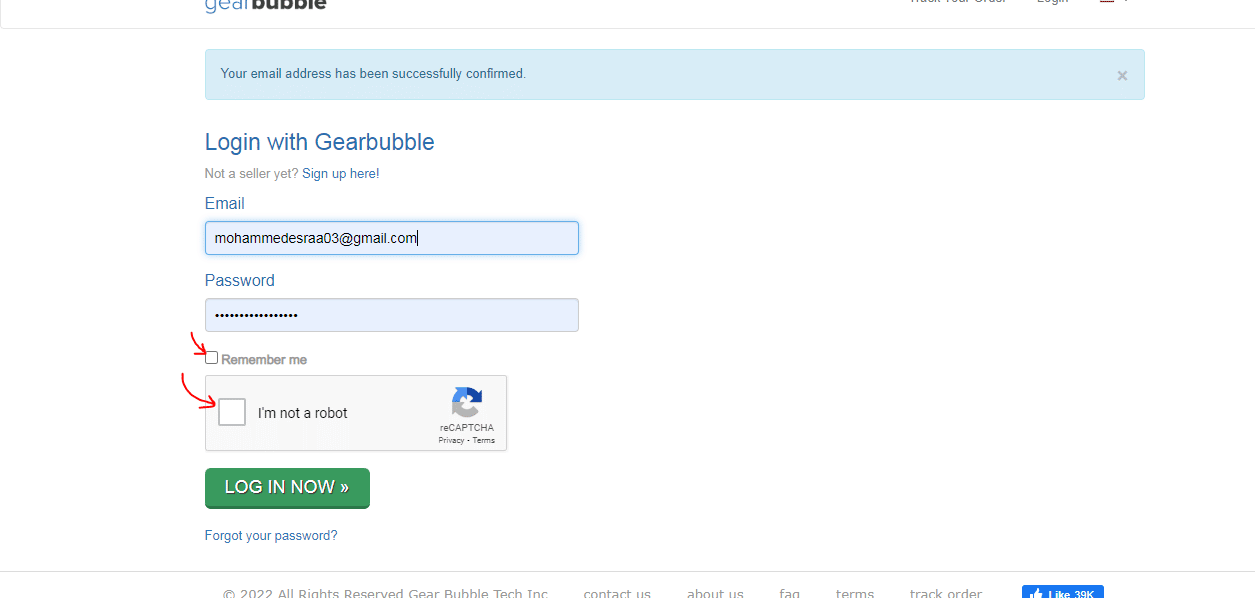The image size is (1255, 598).
Task: Open the Sign up here! link
Action: pyautogui.click(x=341, y=173)
